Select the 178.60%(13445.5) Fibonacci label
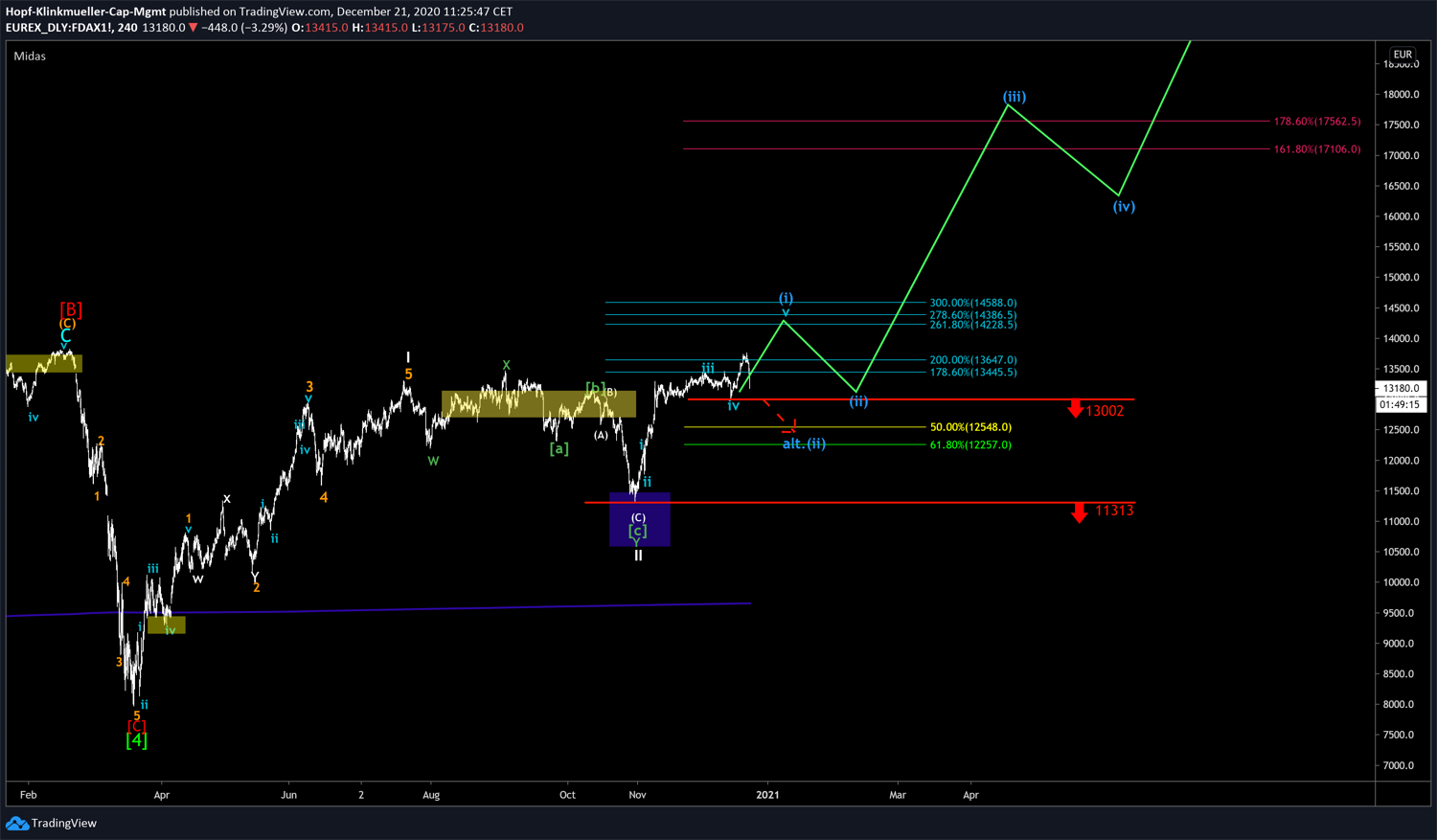This screenshot has height=840, width=1437. 973,373
